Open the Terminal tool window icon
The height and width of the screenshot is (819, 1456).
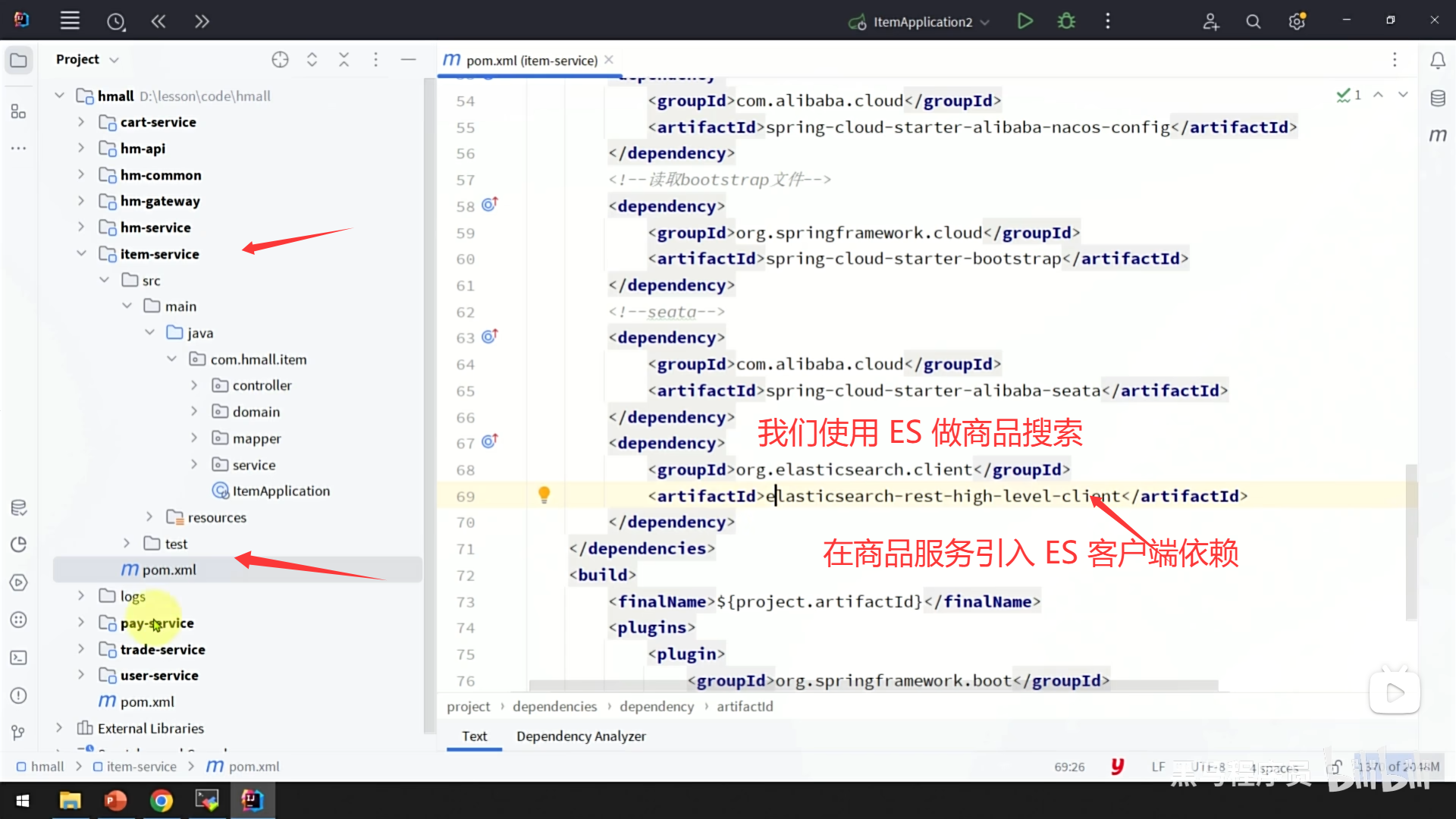tap(19, 657)
